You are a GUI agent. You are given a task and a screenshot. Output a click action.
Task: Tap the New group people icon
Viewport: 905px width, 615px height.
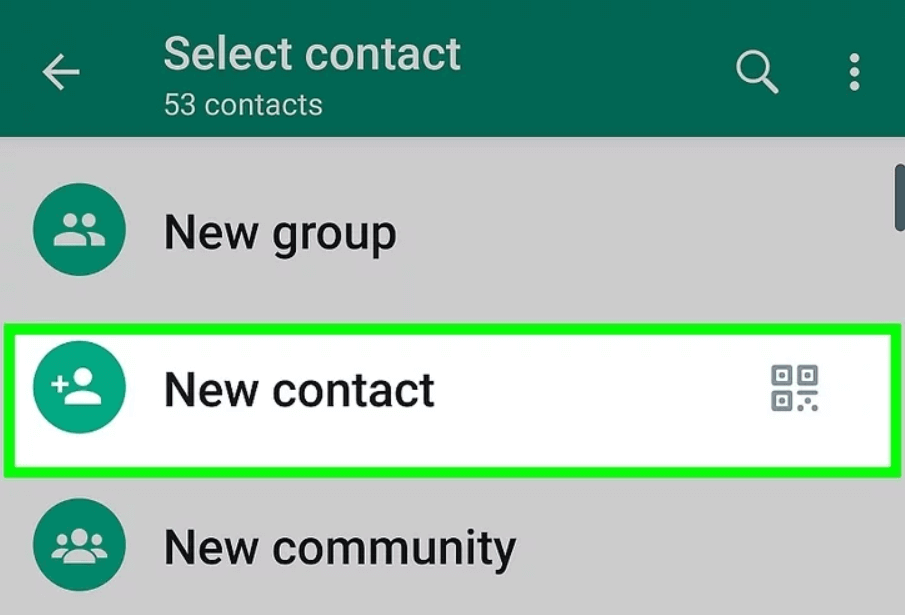click(x=80, y=230)
